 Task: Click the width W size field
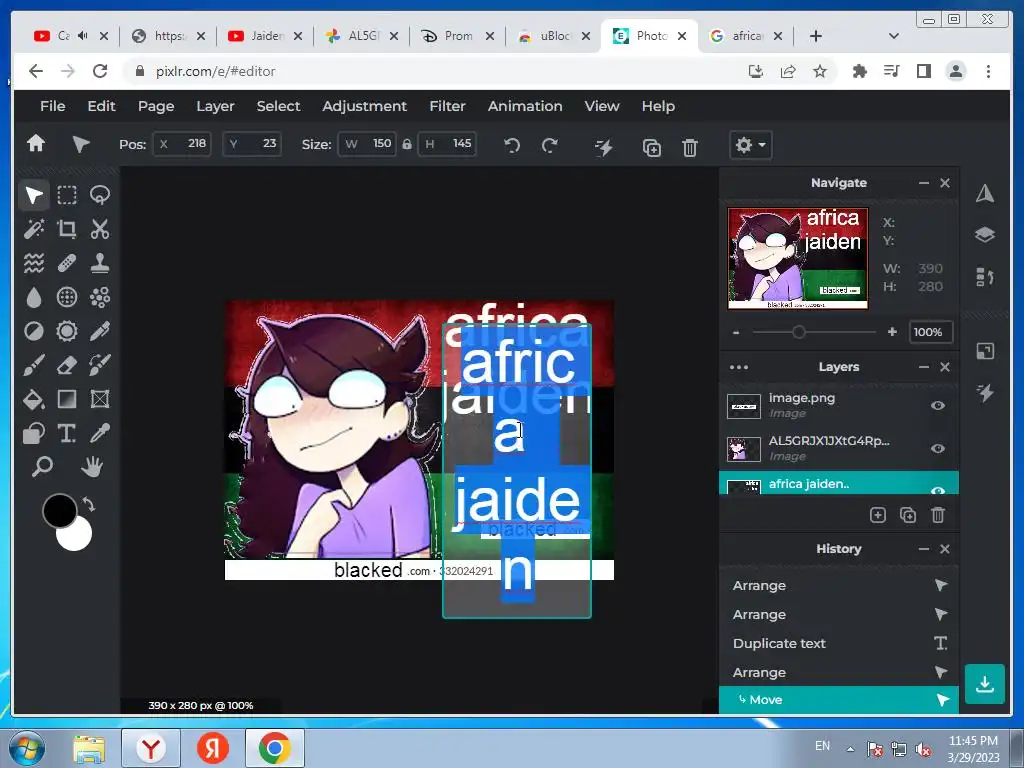coord(367,144)
